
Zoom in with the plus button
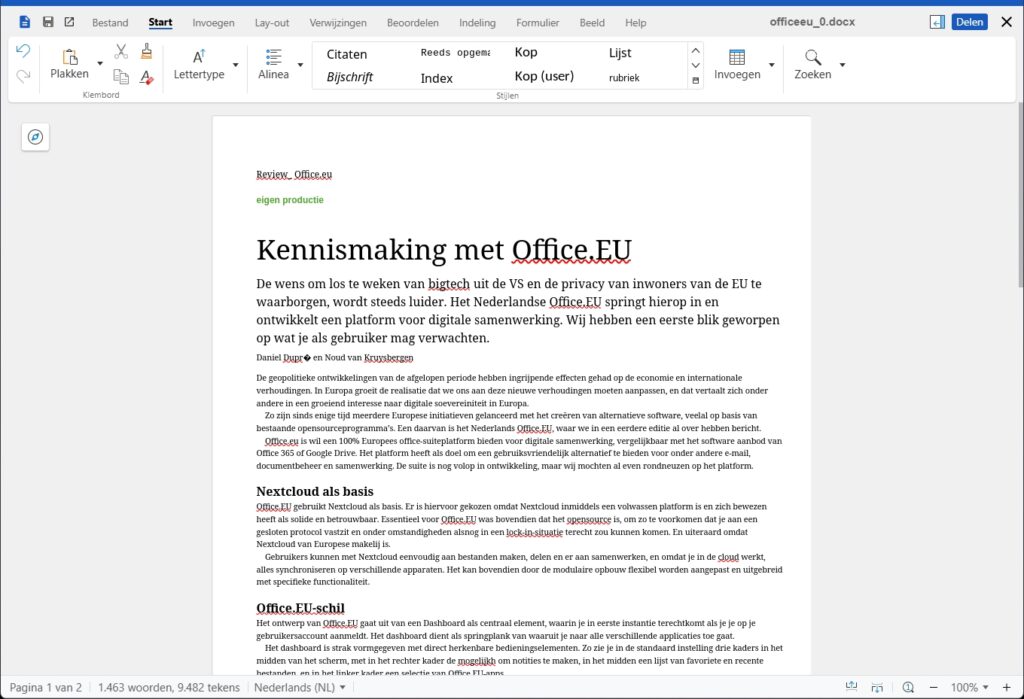[1006, 687]
